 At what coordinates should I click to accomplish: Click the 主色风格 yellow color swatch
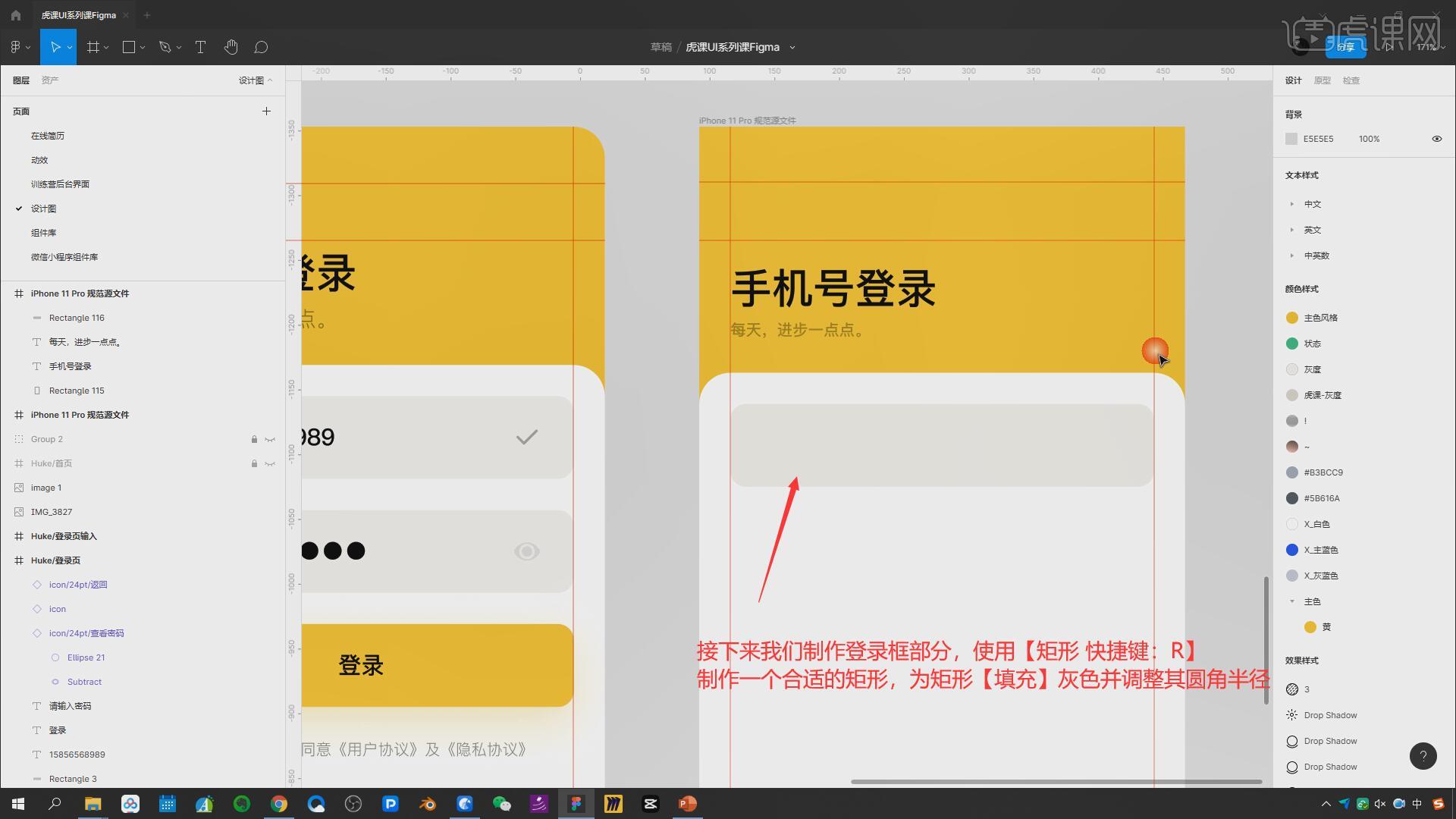1292,318
